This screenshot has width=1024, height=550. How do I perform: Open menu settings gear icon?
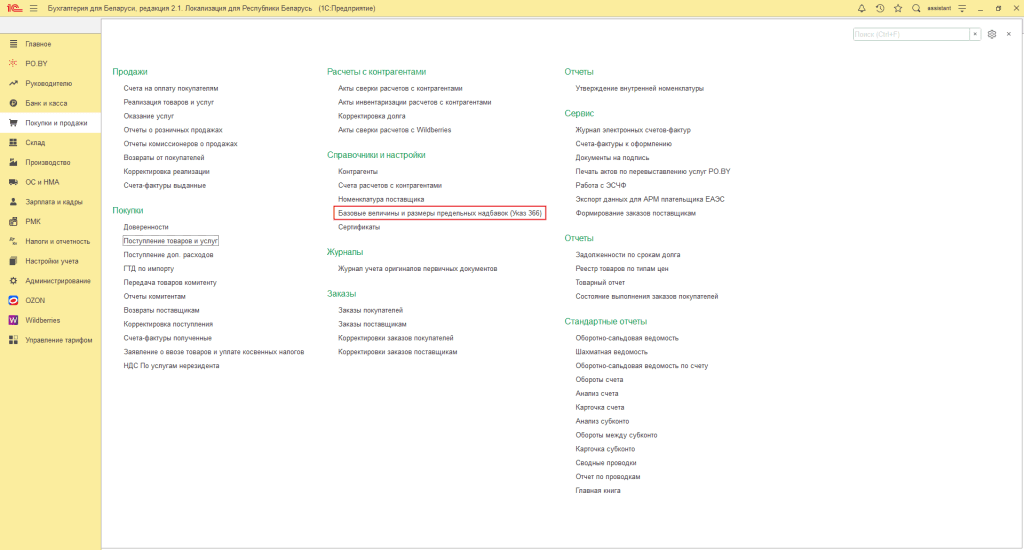(992, 34)
